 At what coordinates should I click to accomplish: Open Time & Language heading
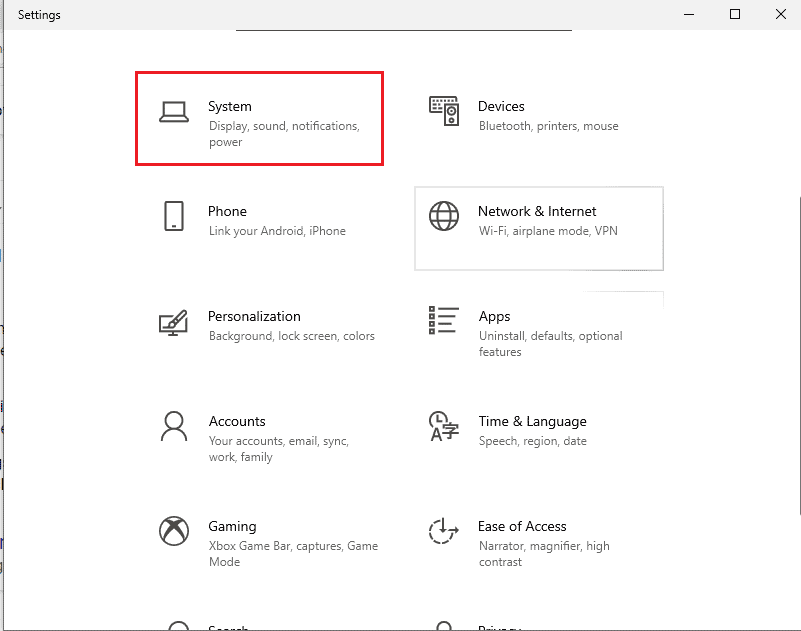click(x=532, y=422)
